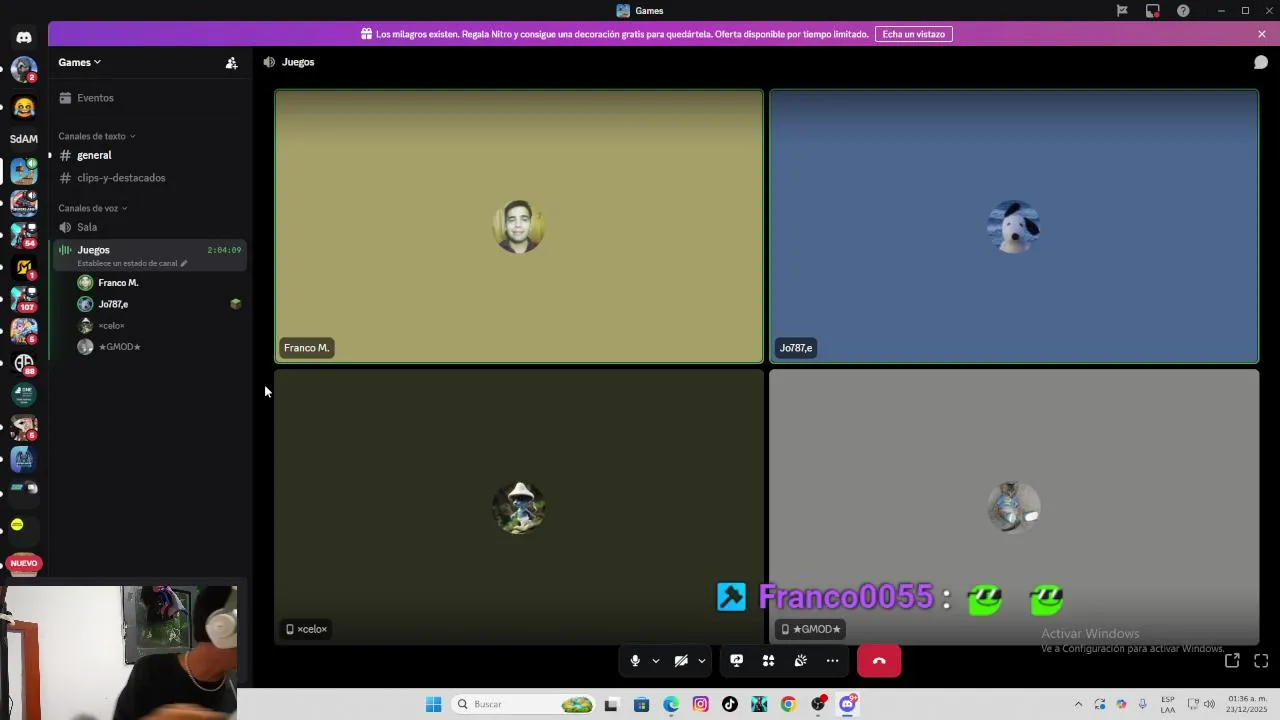Hang up the call with red button

click(879, 661)
